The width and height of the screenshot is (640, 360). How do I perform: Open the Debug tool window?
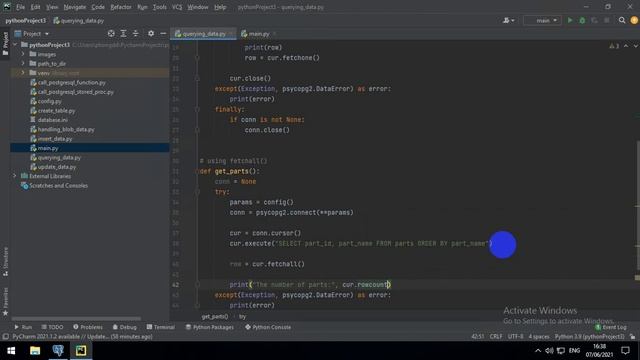point(124,327)
